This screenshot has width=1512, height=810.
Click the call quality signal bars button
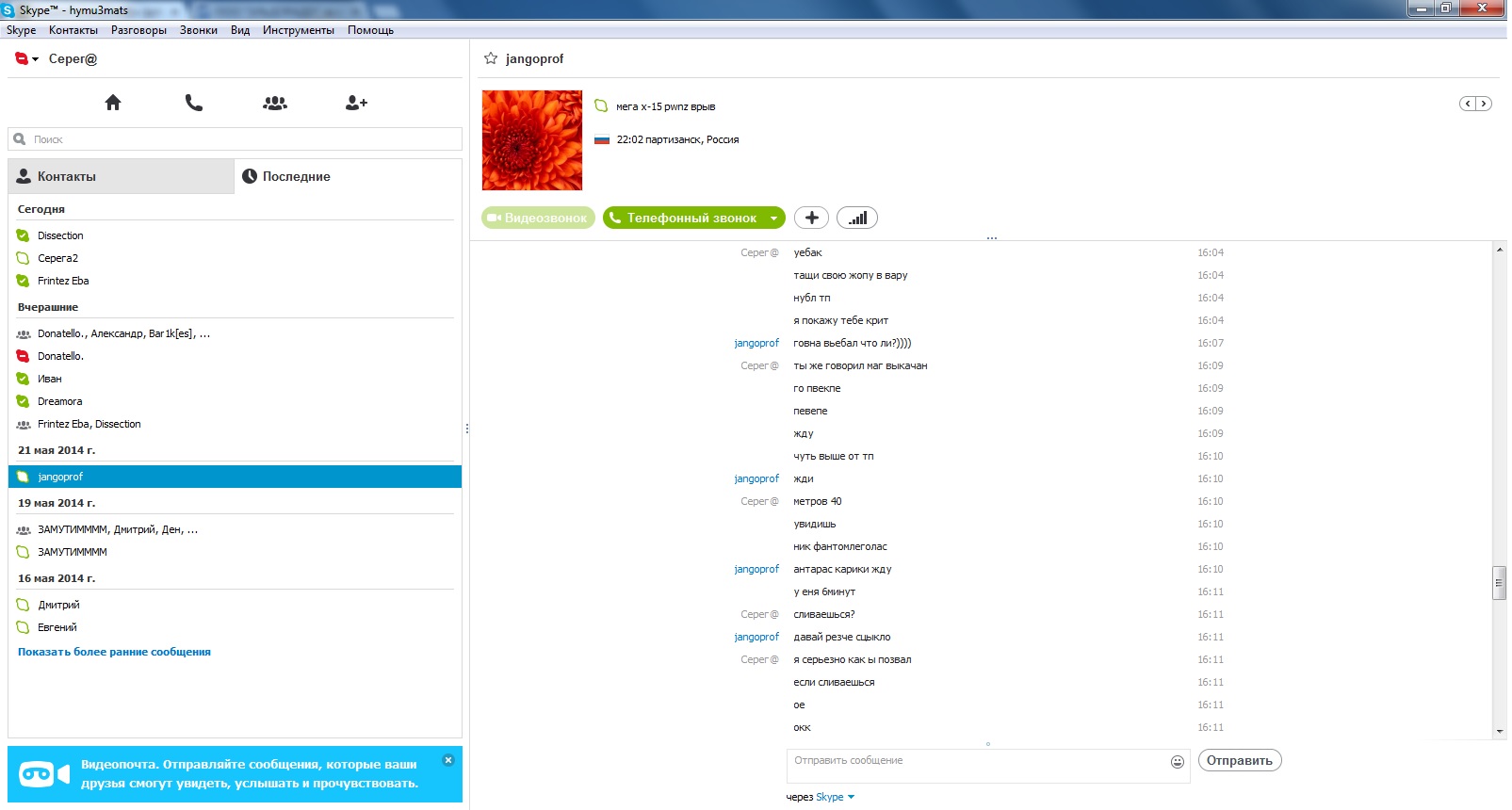[x=857, y=218]
